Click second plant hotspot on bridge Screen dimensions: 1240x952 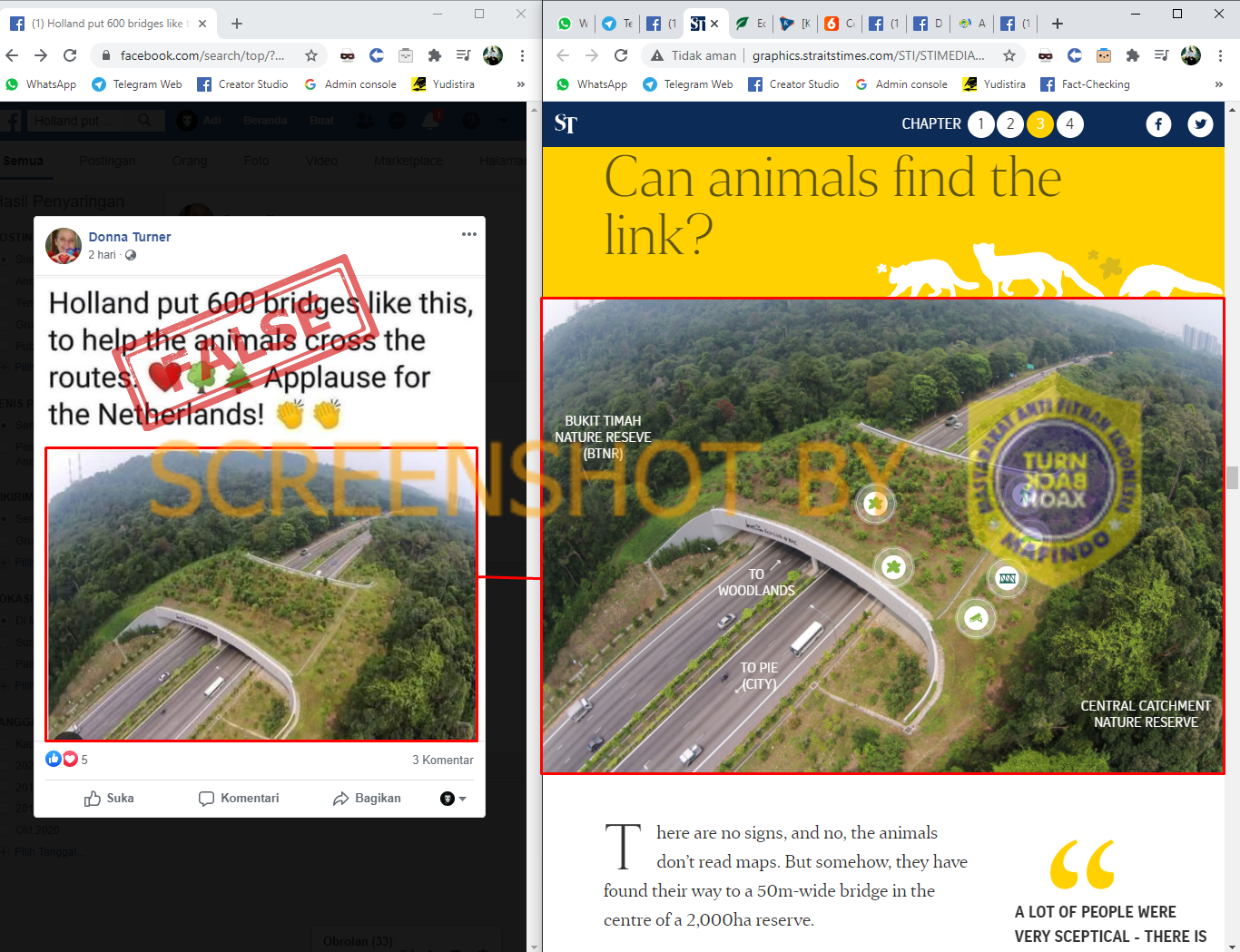click(893, 567)
